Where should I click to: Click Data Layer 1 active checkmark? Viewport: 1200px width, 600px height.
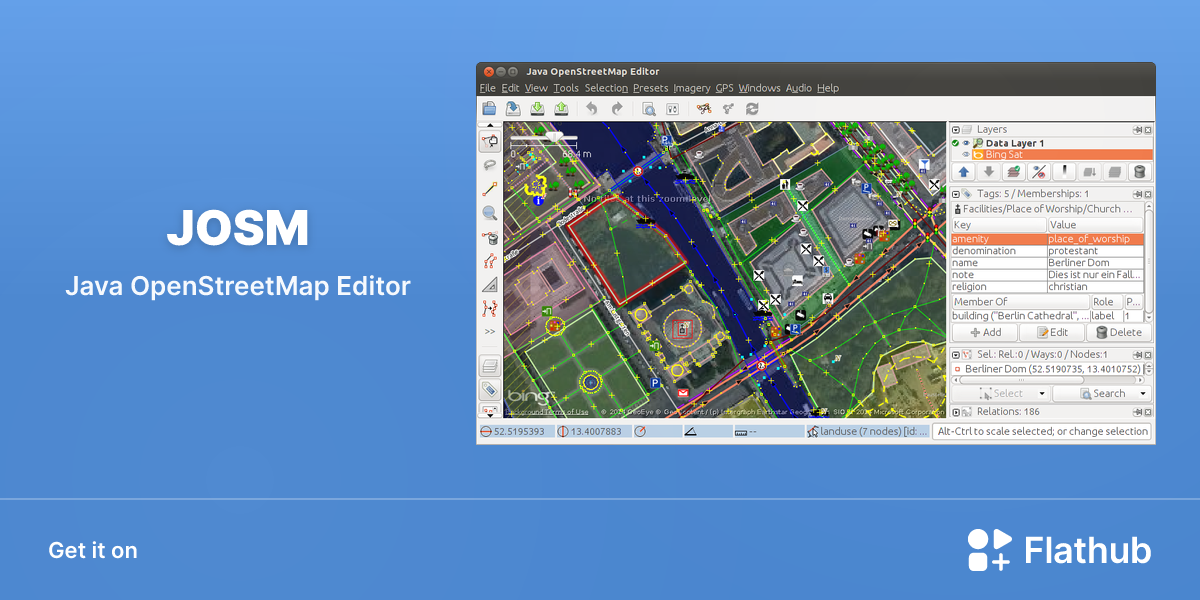pos(956,143)
